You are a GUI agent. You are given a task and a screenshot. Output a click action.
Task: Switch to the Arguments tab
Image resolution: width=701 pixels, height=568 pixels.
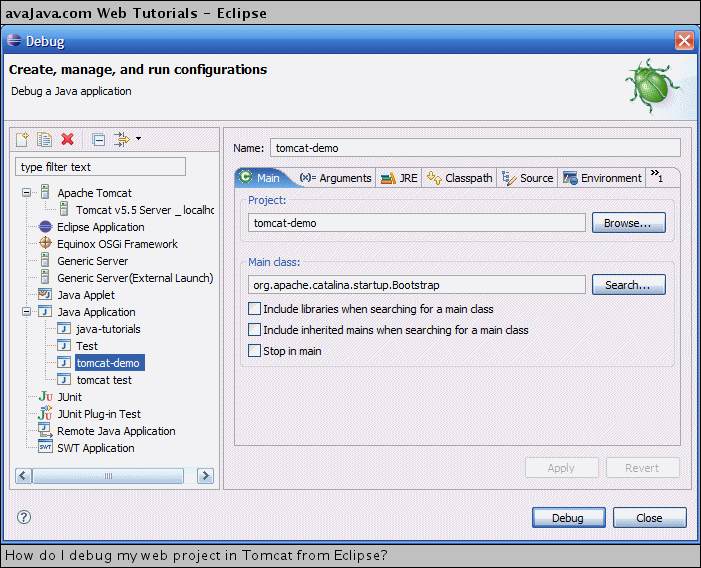point(335,178)
